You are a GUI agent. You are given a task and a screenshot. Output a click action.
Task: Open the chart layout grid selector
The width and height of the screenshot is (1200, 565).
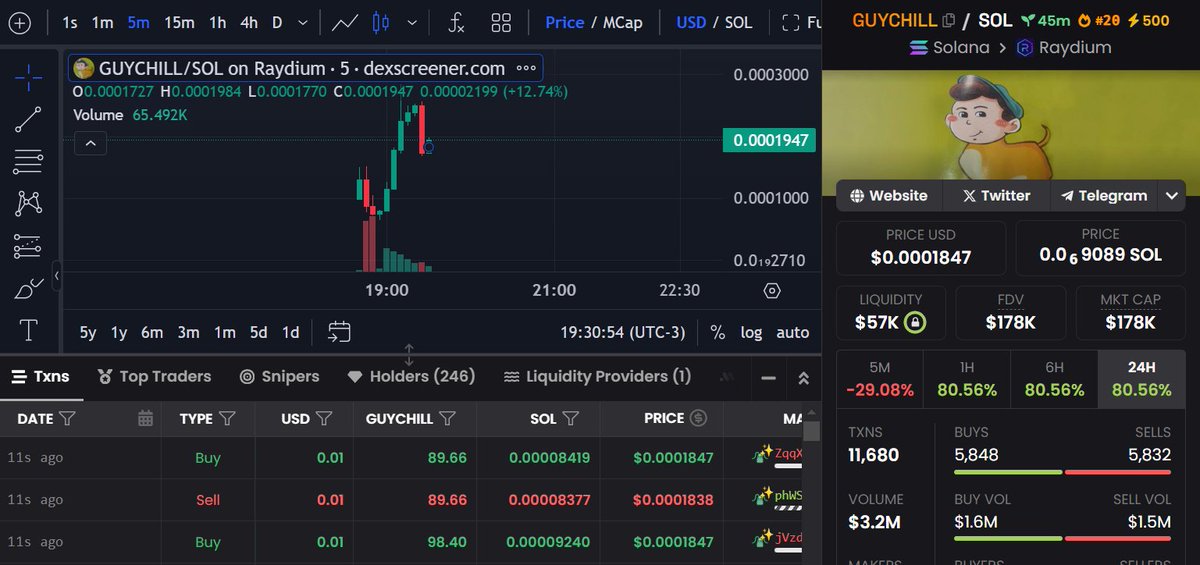pyautogui.click(x=501, y=22)
